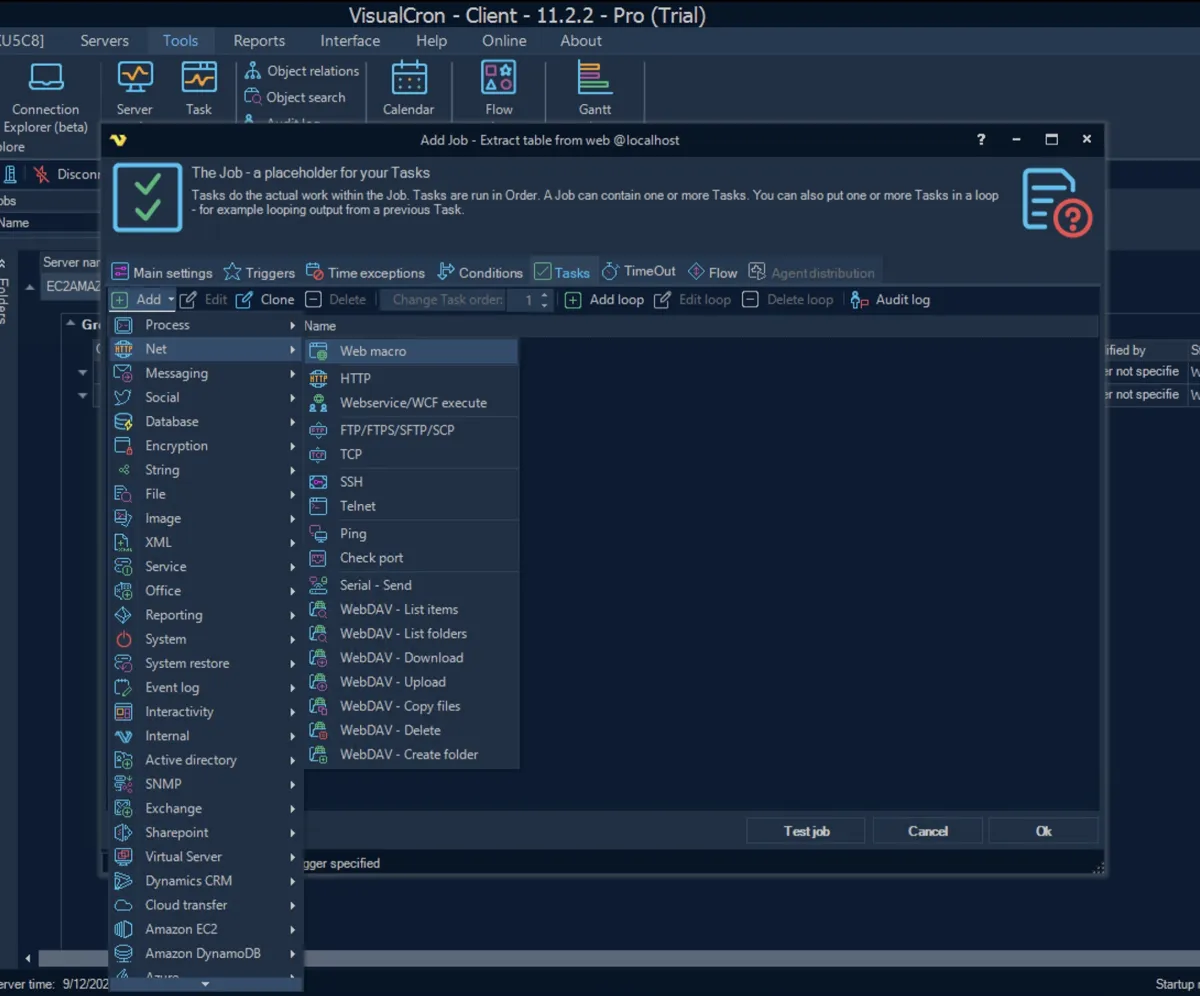Click the Cancel button

[x=928, y=831]
